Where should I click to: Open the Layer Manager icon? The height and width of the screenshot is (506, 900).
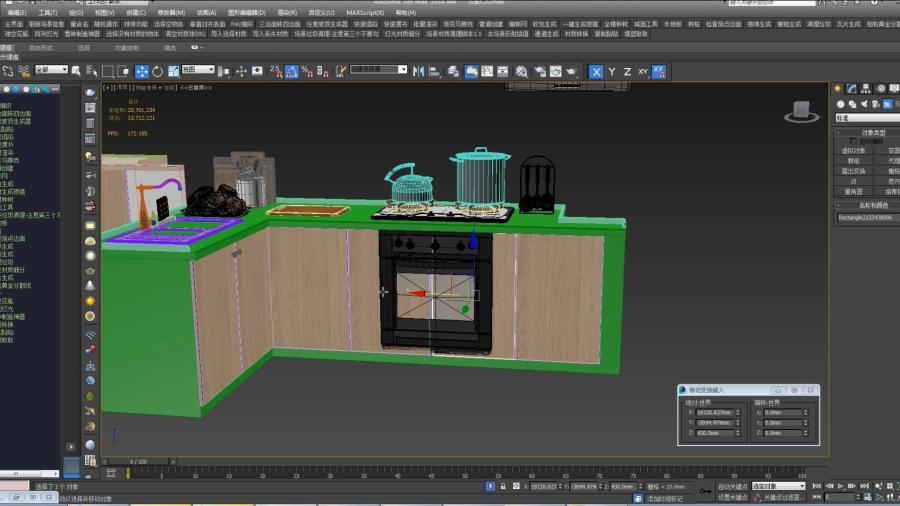point(453,72)
